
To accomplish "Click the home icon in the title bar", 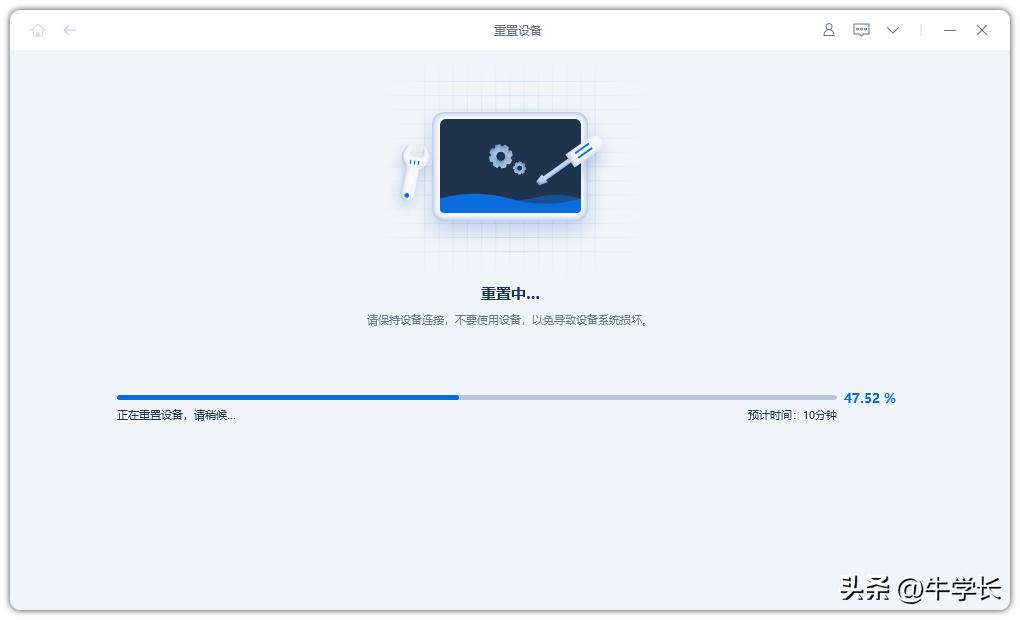I will pyautogui.click(x=38, y=30).
